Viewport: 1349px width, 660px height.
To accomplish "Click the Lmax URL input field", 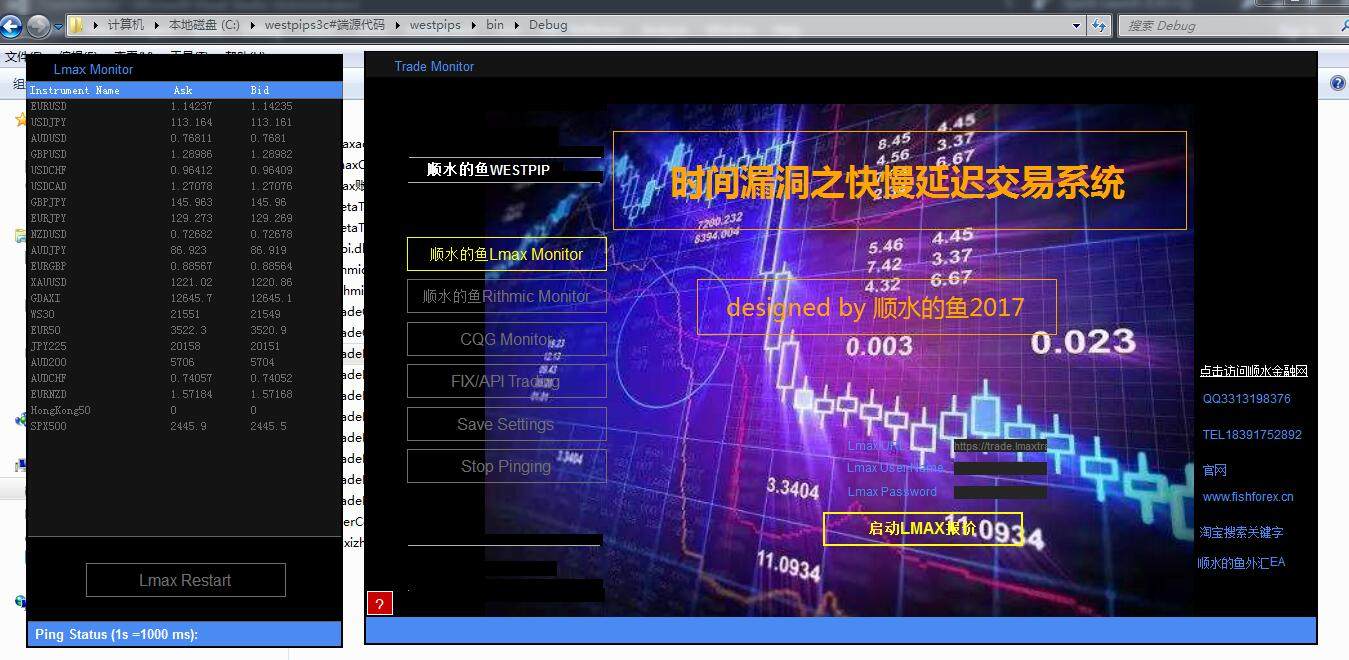I will (1000, 446).
